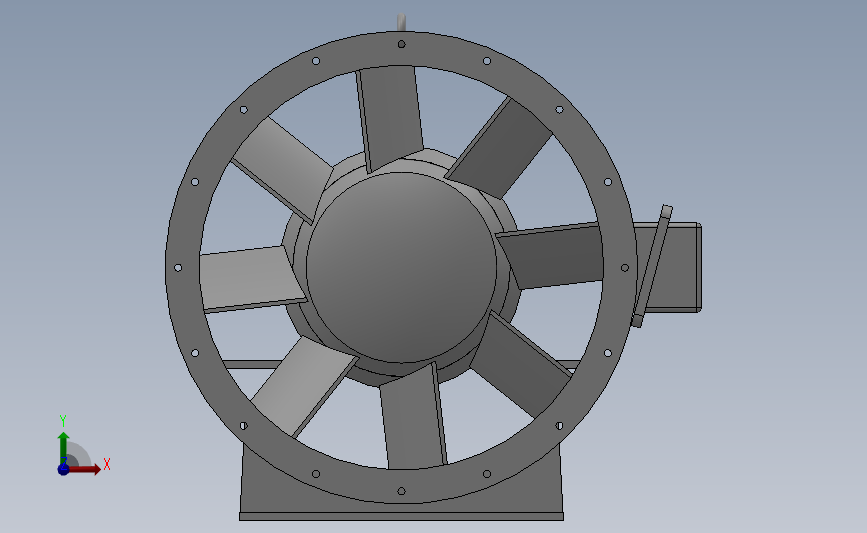This screenshot has width=867, height=533.
Task: Select the central domed hub of the fan
Action: pos(401,268)
